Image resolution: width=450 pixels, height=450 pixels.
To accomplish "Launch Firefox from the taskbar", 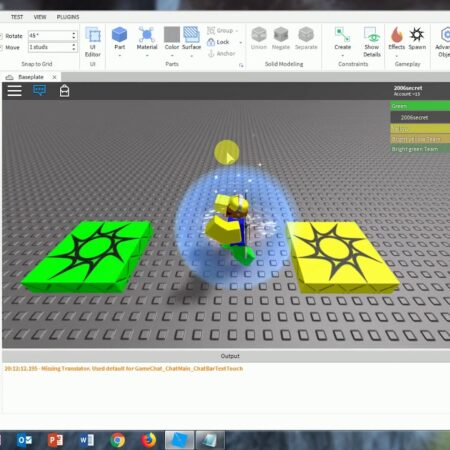I will click(149, 440).
